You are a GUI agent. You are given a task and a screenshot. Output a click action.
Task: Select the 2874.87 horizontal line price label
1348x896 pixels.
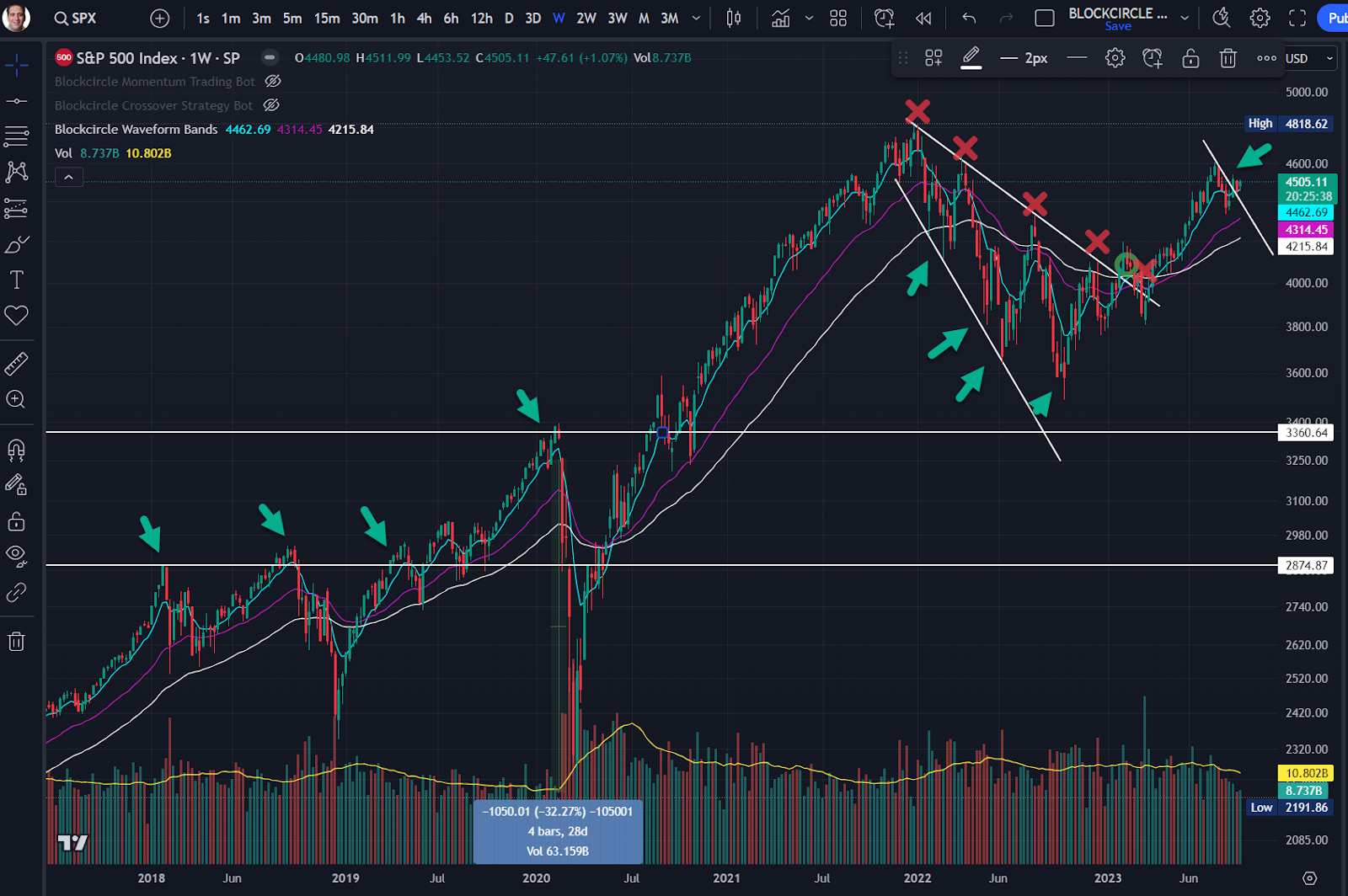click(1306, 566)
